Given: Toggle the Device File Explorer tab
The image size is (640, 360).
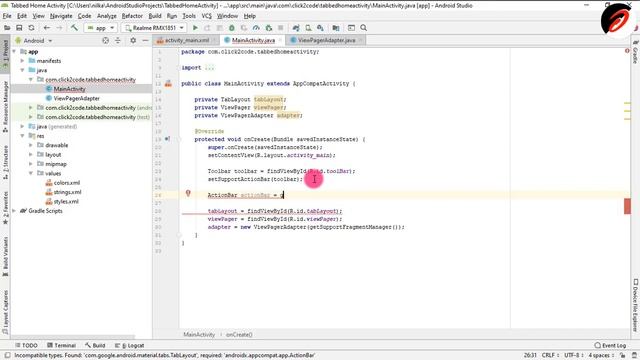Looking at the screenshot, I should click(x=636, y=305).
